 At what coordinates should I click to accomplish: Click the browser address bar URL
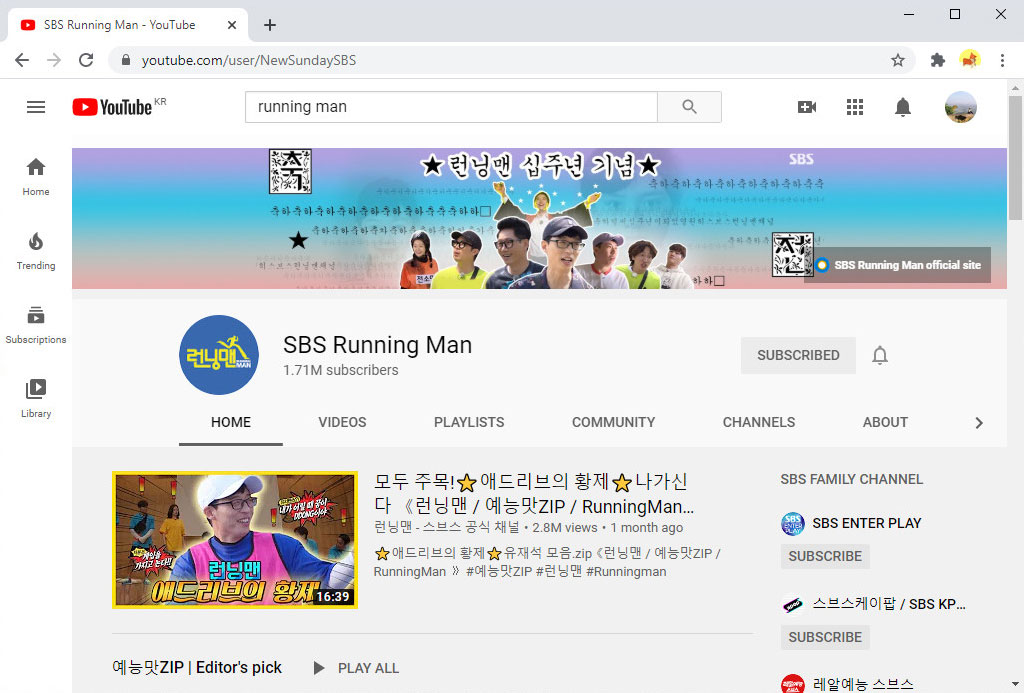(249, 60)
